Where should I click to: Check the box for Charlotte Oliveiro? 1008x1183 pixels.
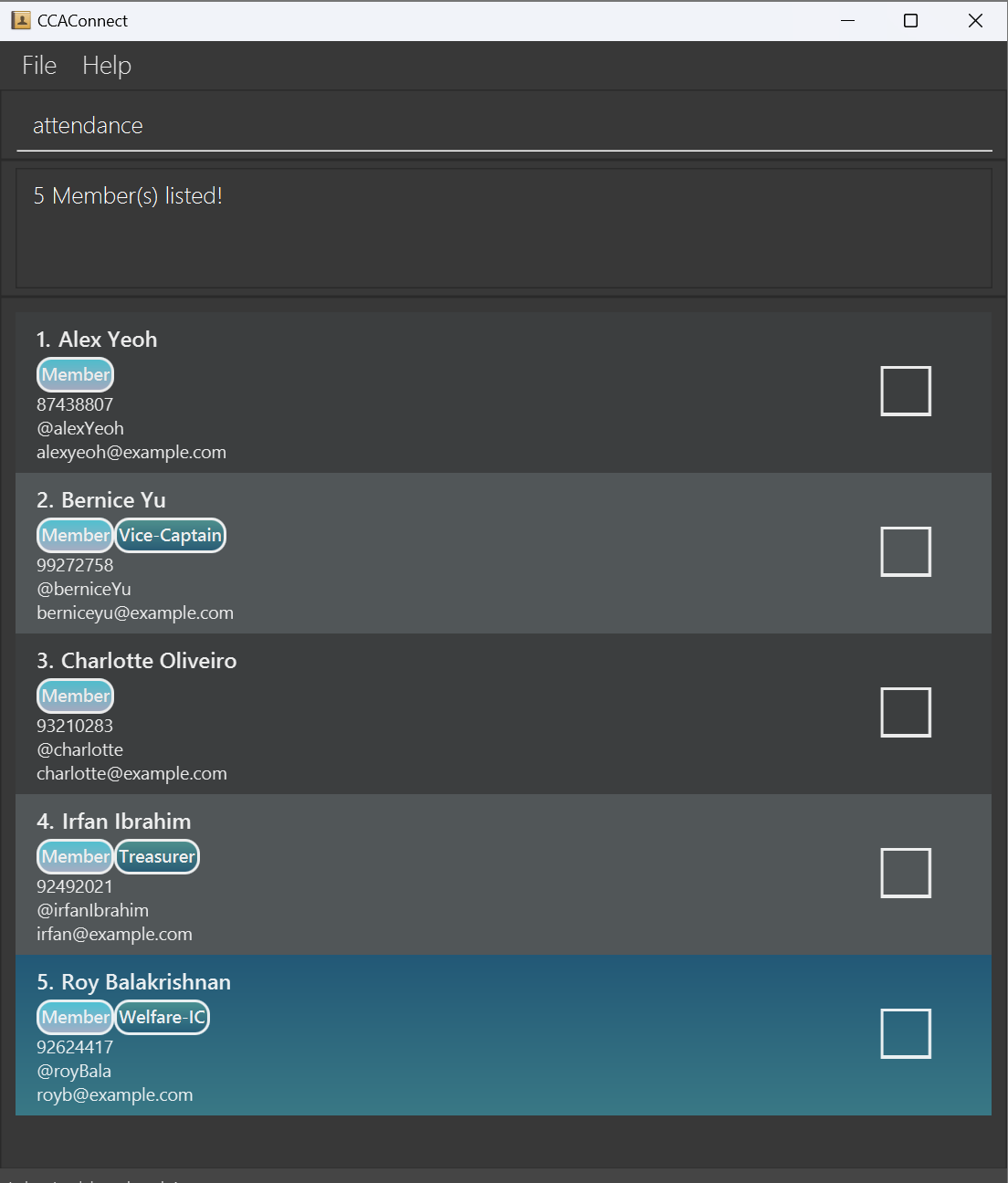(905, 712)
